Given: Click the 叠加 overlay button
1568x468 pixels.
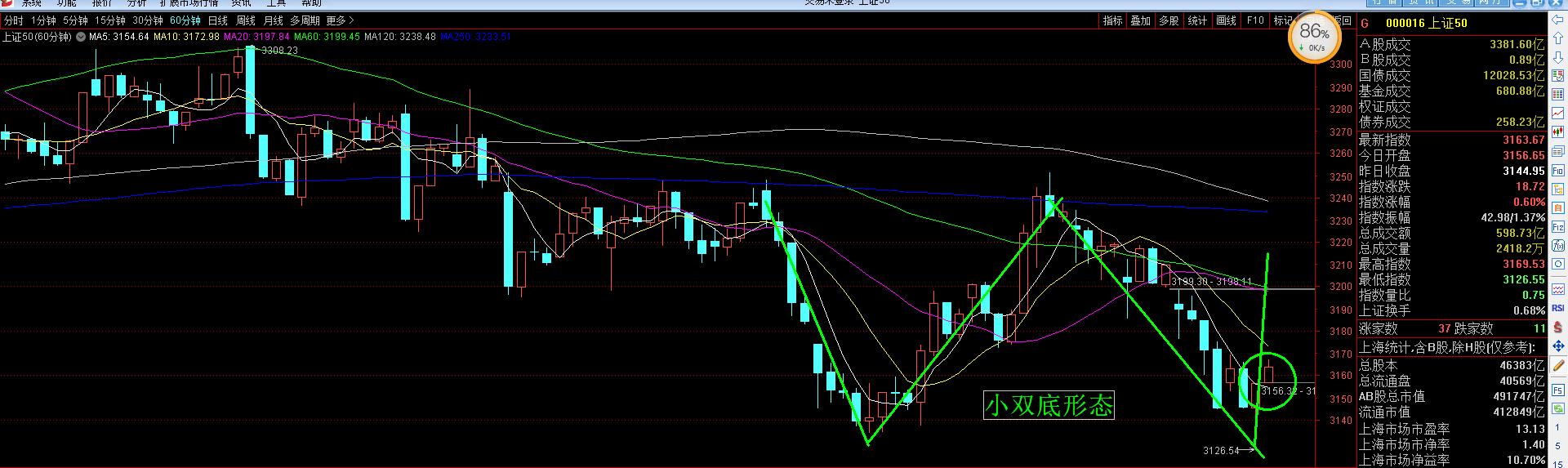Looking at the screenshot, I should [1141, 20].
